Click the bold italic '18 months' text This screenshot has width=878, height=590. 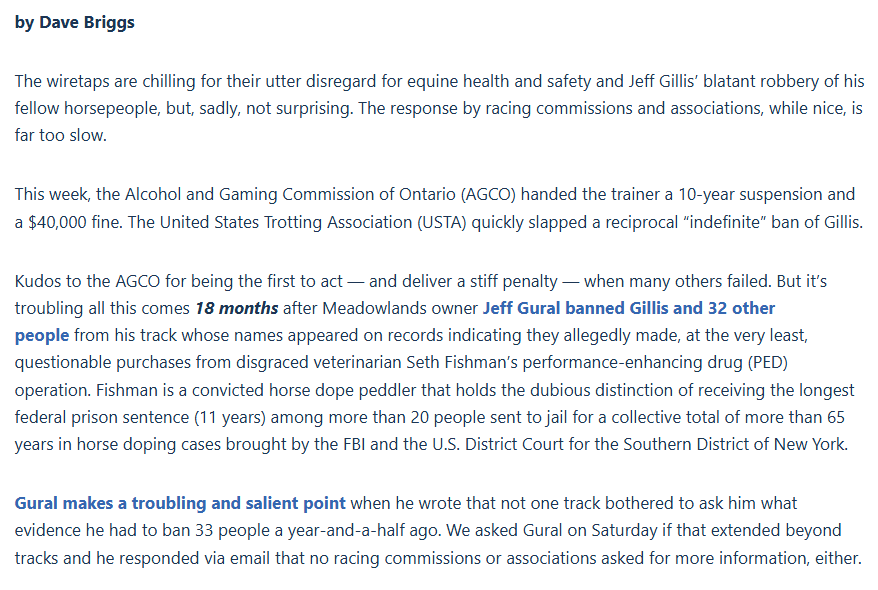tap(236, 308)
